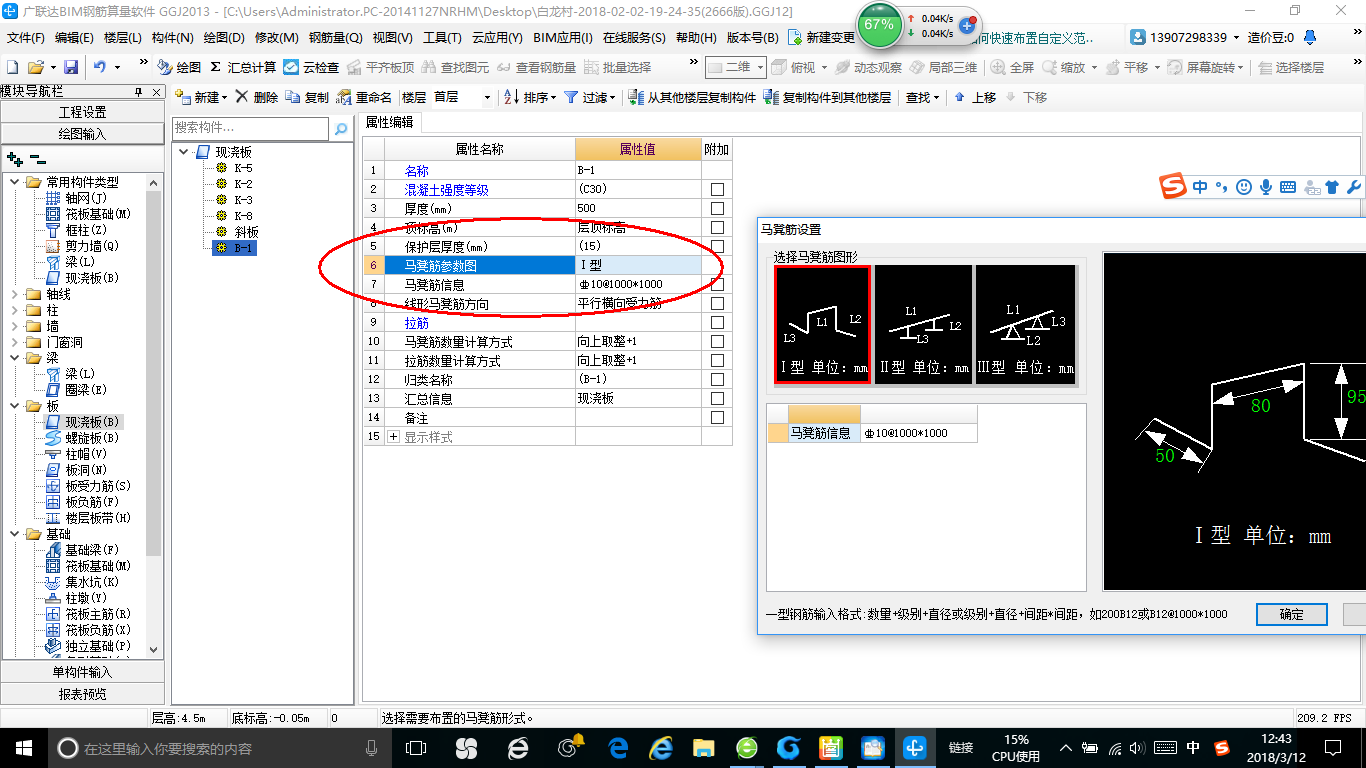Start 云检查 cloud check
The height and width of the screenshot is (768, 1366).
pos(311,67)
